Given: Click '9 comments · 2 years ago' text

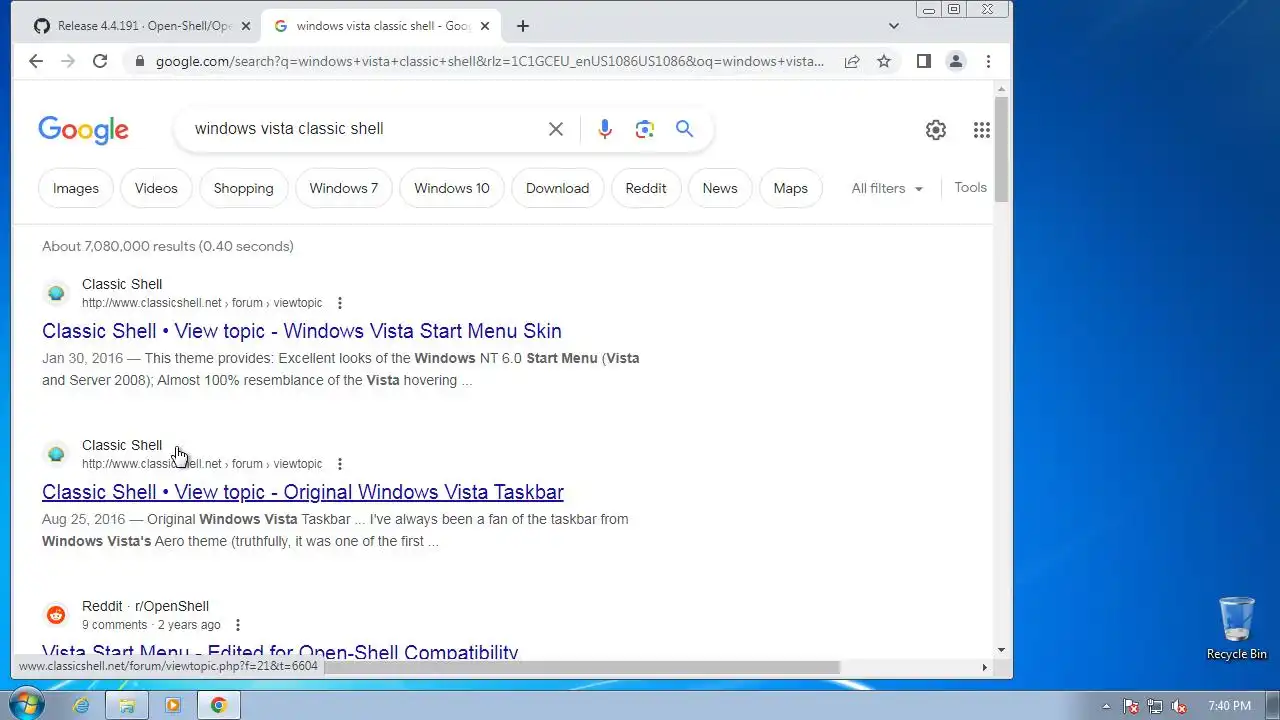Looking at the screenshot, I should click(x=151, y=625).
